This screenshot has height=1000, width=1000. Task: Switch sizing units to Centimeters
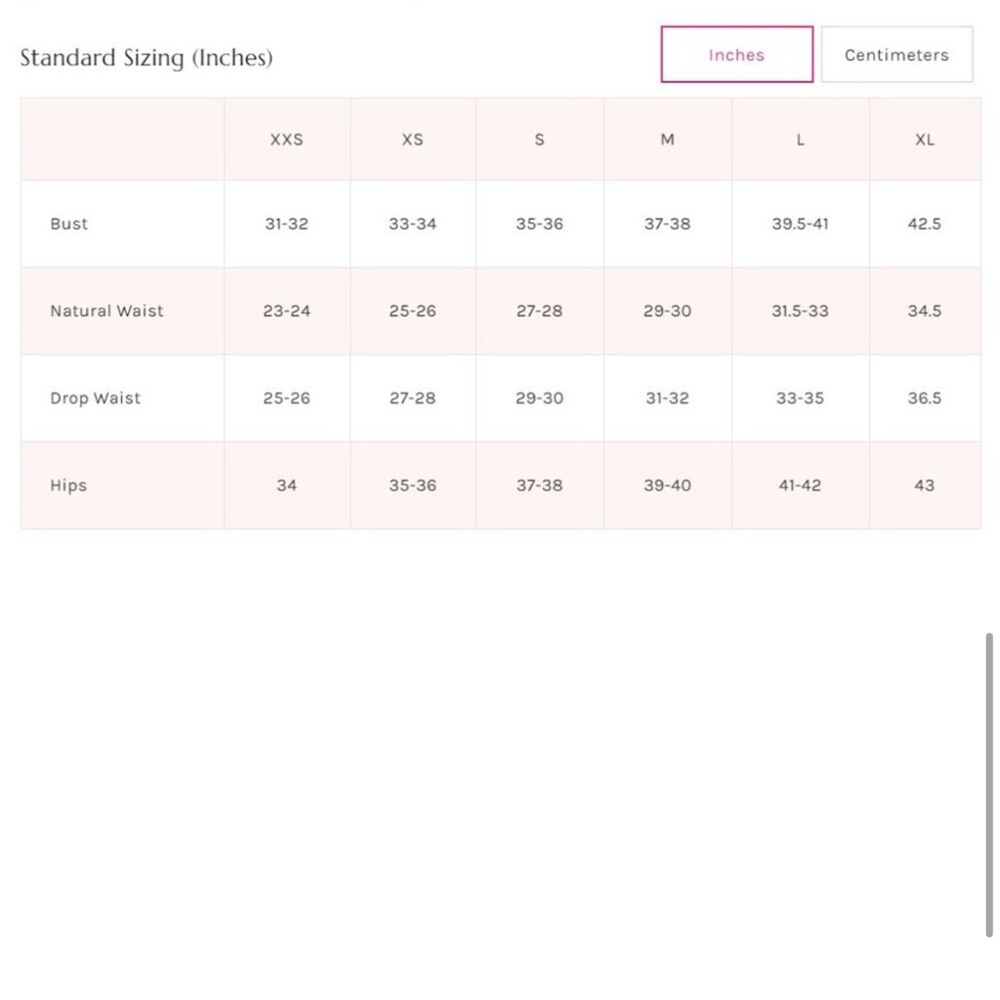(x=896, y=54)
